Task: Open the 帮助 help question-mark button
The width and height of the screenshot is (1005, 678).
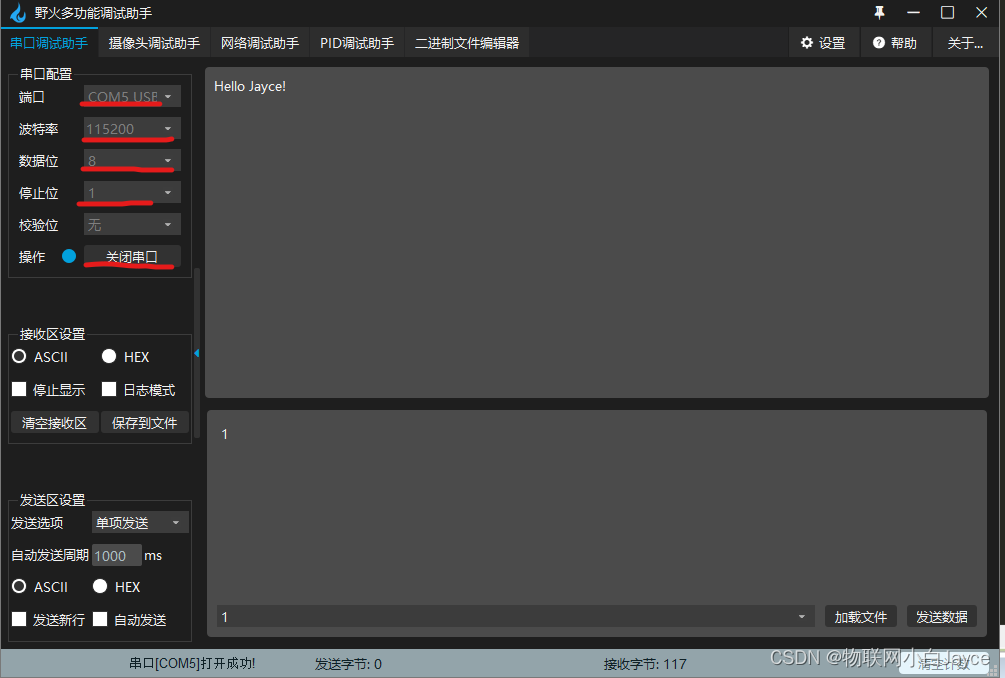Action: click(x=895, y=43)
